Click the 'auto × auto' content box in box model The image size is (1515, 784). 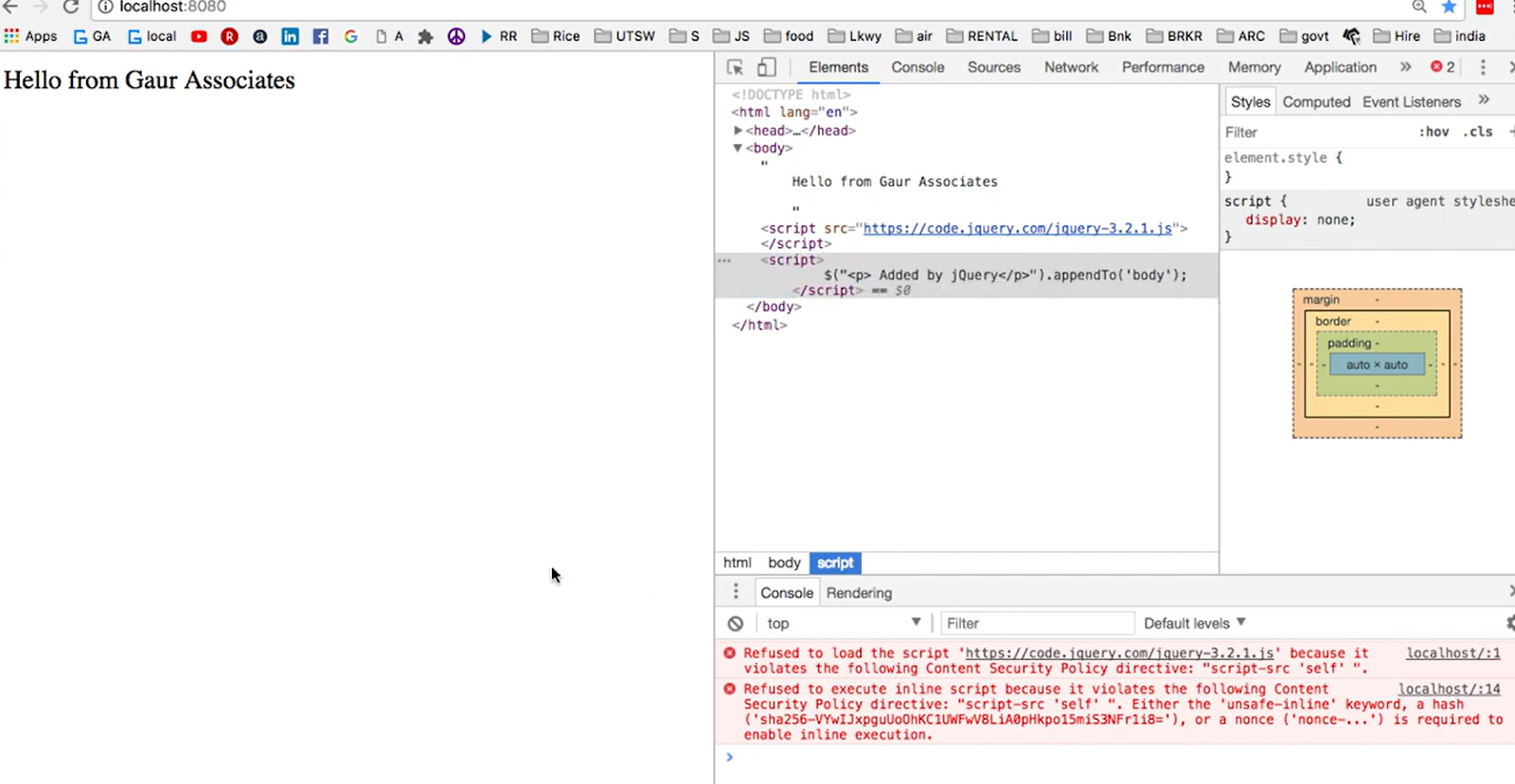click(x=1377, y=365)
